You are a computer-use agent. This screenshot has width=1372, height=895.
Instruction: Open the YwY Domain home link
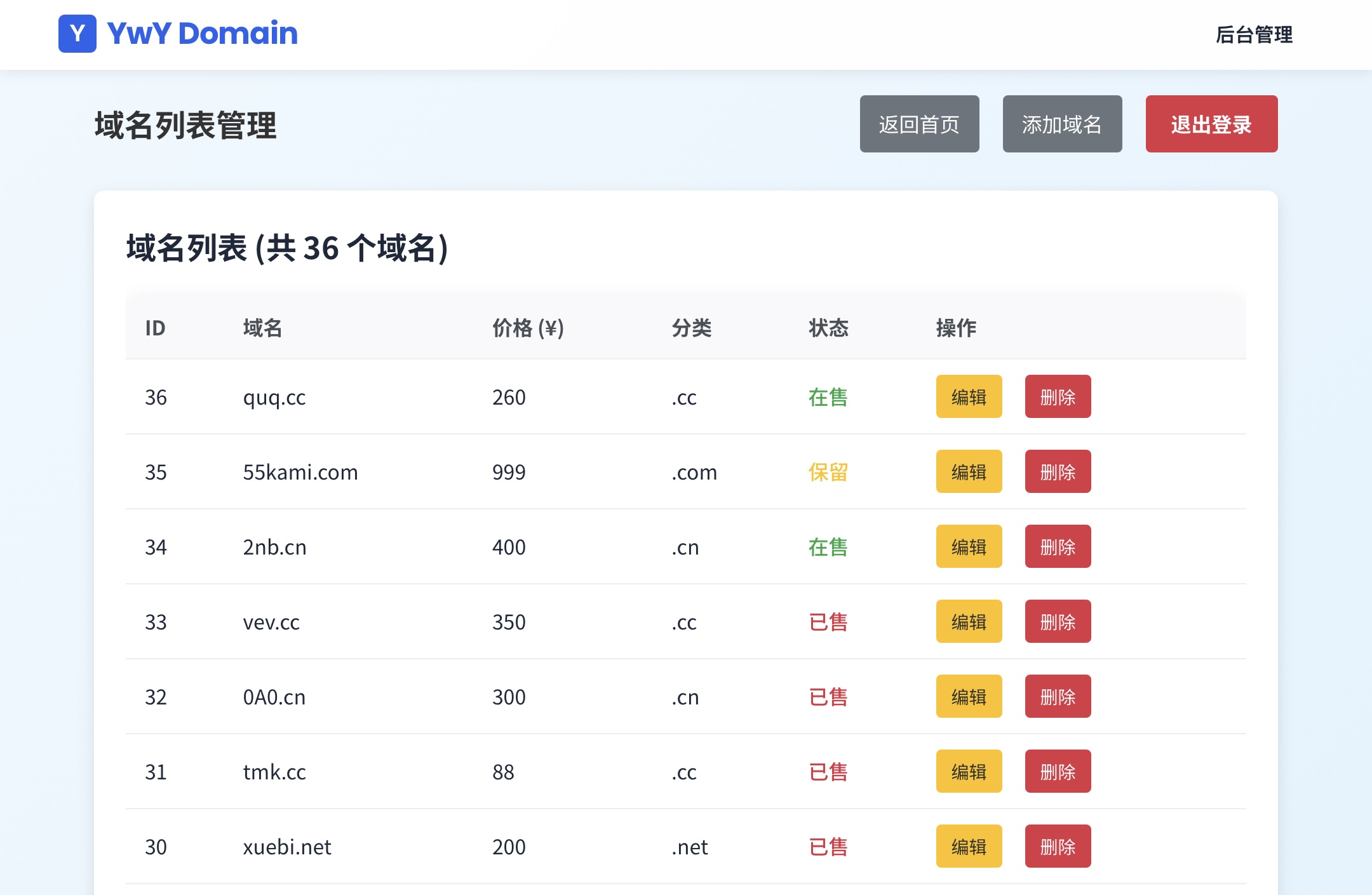tap(202, 34)
